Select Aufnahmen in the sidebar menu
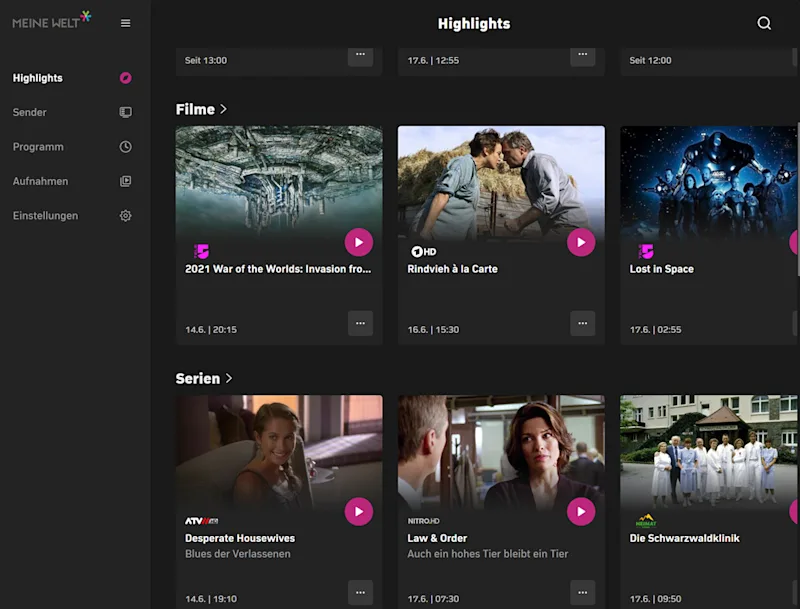Image resolution: width=800 pixels, height=609 pixels. tap(40, 181)
